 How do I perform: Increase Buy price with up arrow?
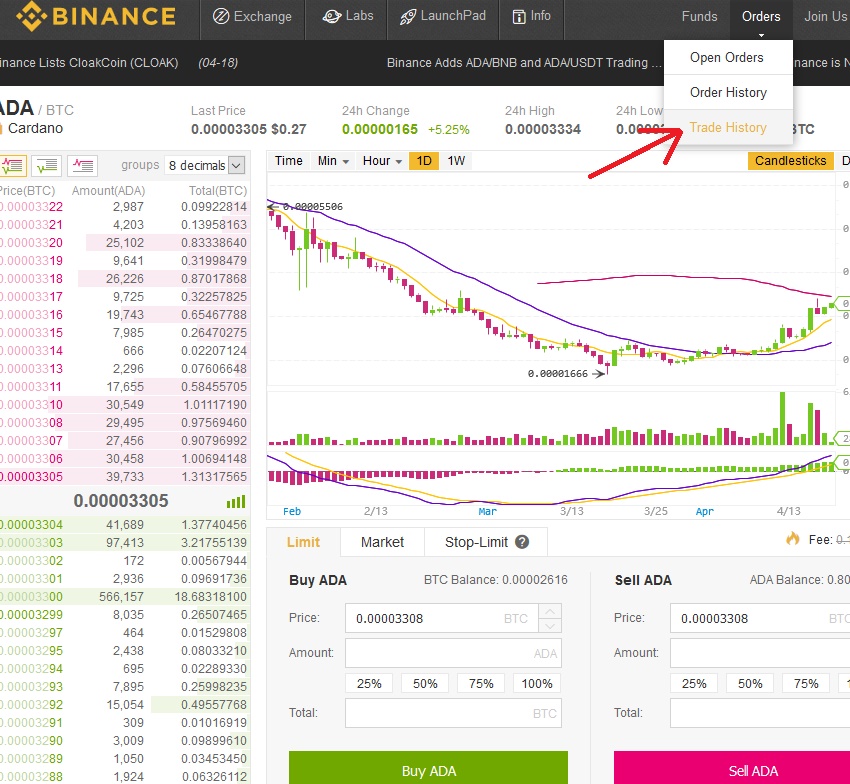[x=550, y=611]
